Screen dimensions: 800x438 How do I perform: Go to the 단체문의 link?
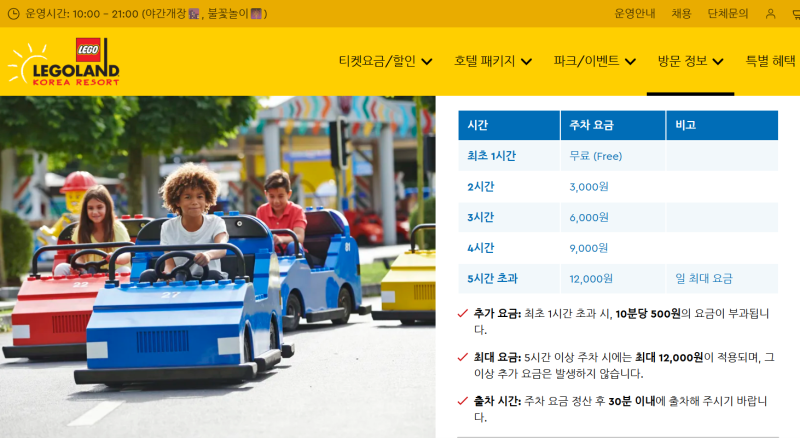(x=728, y=14)
